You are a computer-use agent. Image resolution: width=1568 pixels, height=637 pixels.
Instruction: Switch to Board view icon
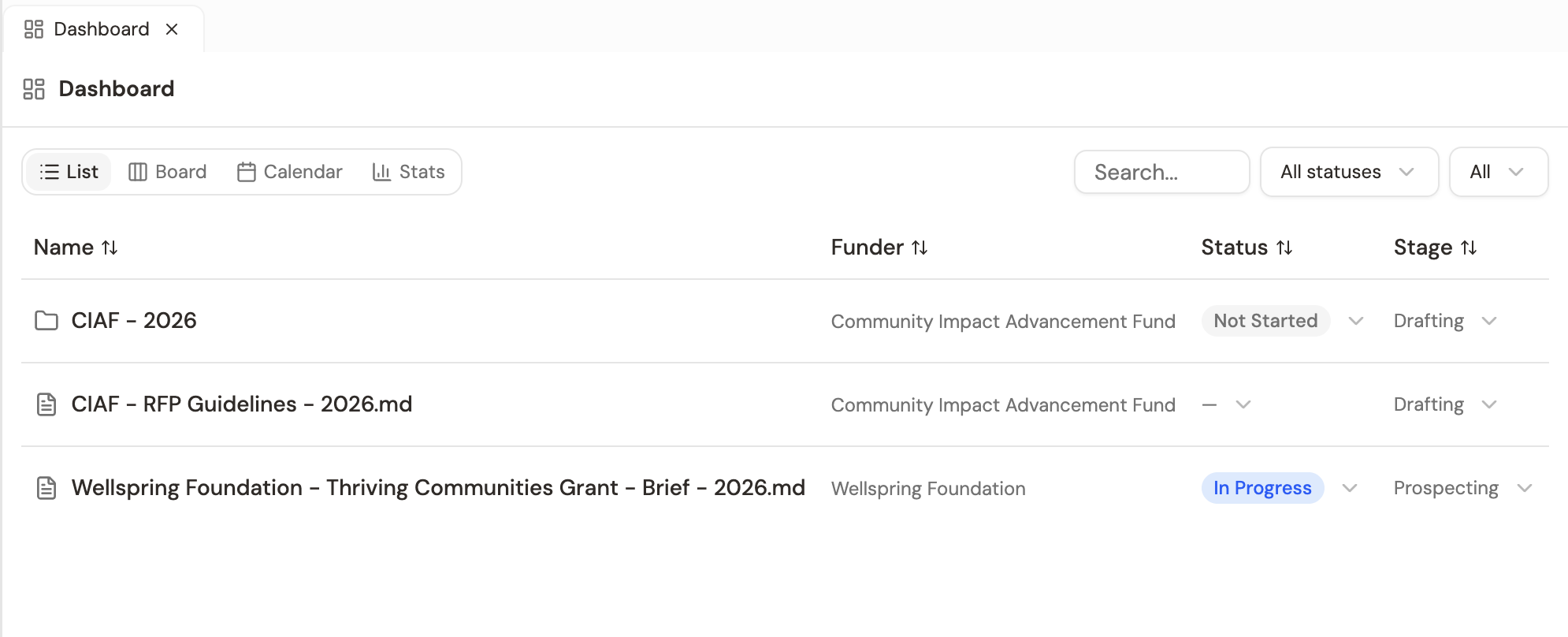point(138,171)
